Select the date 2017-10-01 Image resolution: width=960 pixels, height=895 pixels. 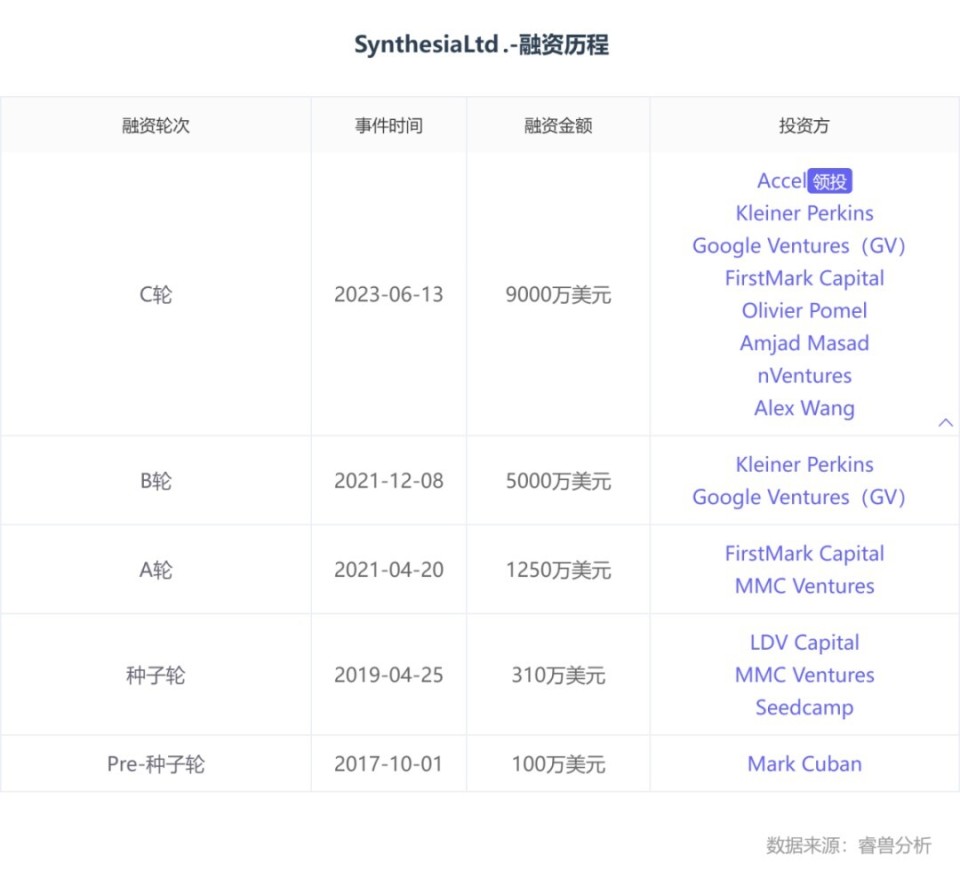(x=389, y=764)
